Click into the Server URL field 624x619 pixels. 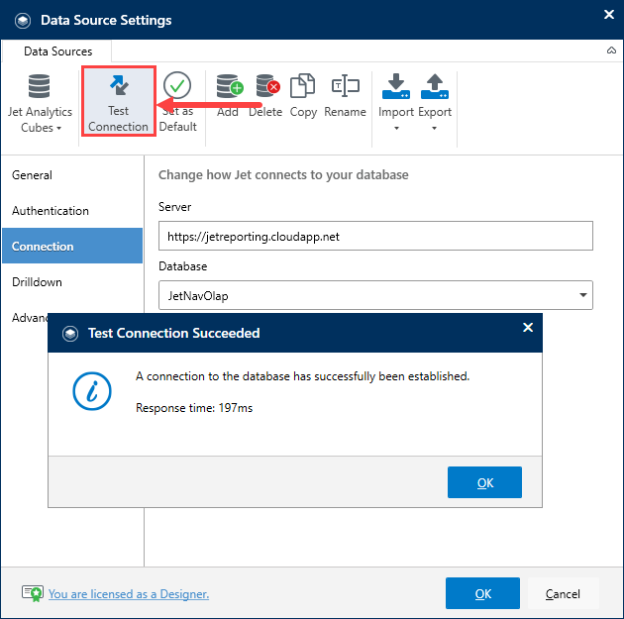coord(376,236)
